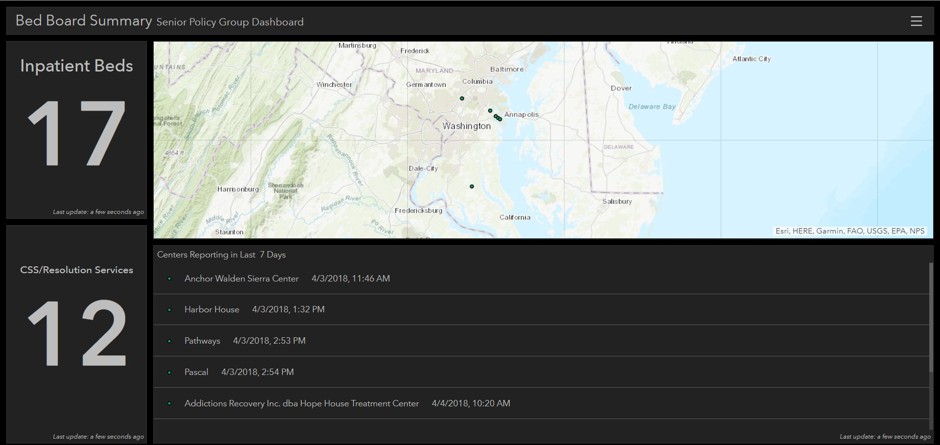Image resolution: width=940 pixels, height=445 pixels.
Task: Click the Bed Board Summary title
Action: tap(83, 20)
